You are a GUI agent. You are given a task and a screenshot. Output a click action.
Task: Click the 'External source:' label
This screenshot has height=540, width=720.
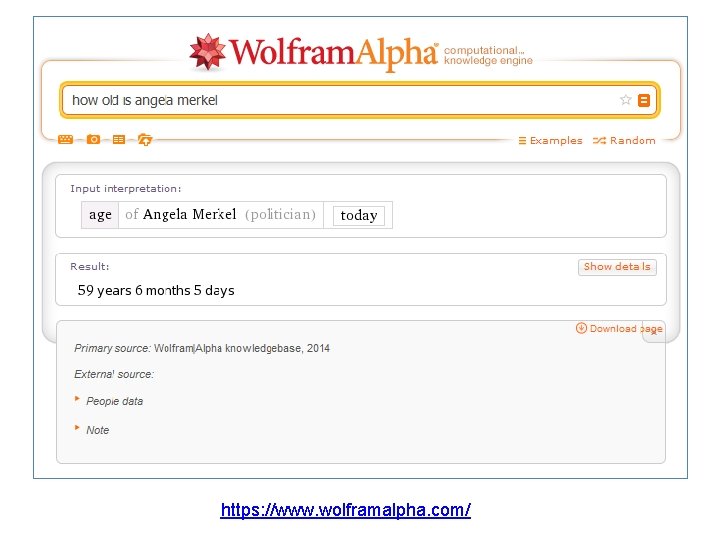click(x=114, y=374)
